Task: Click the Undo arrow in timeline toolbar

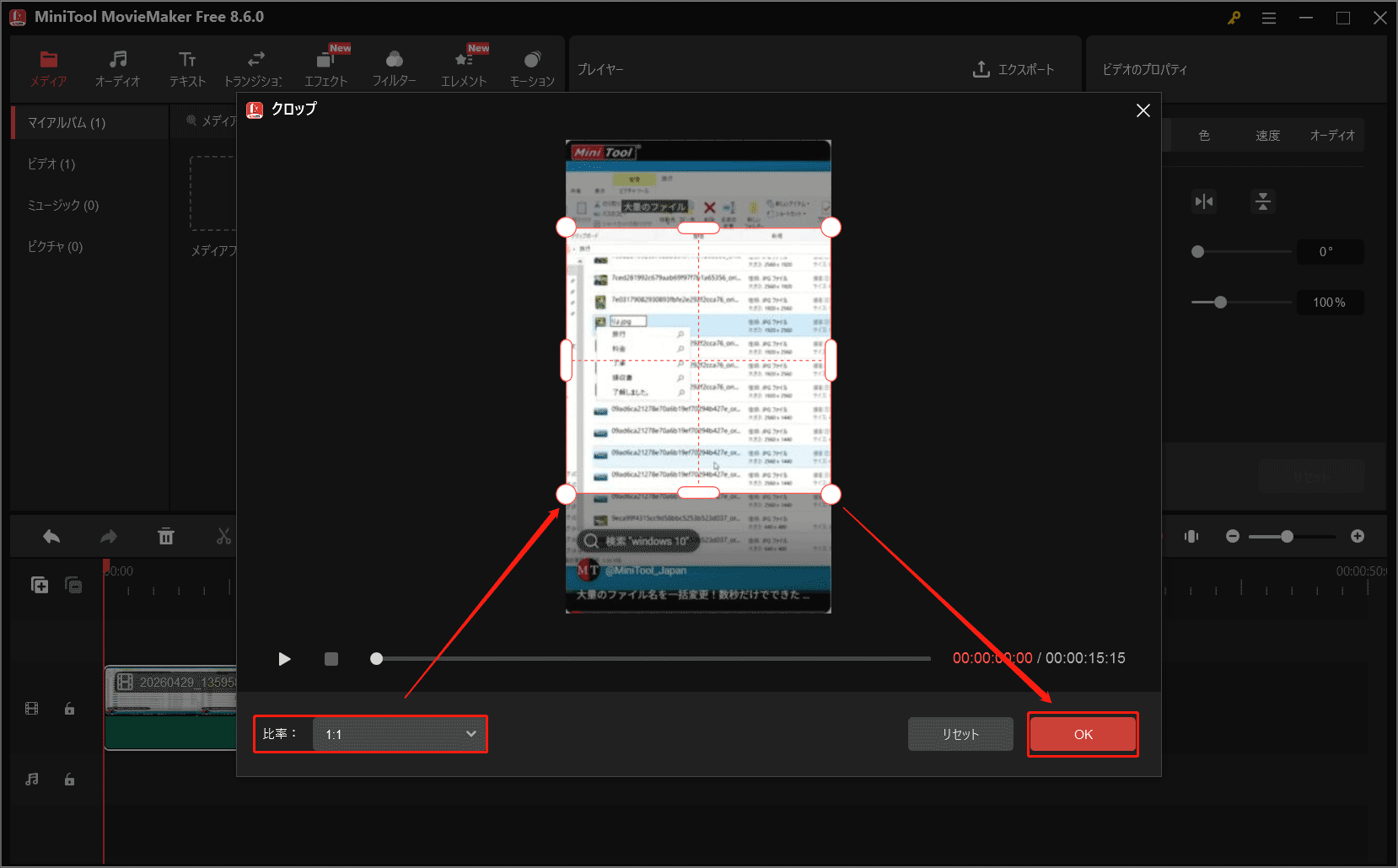Action: (x=51, y=537)
